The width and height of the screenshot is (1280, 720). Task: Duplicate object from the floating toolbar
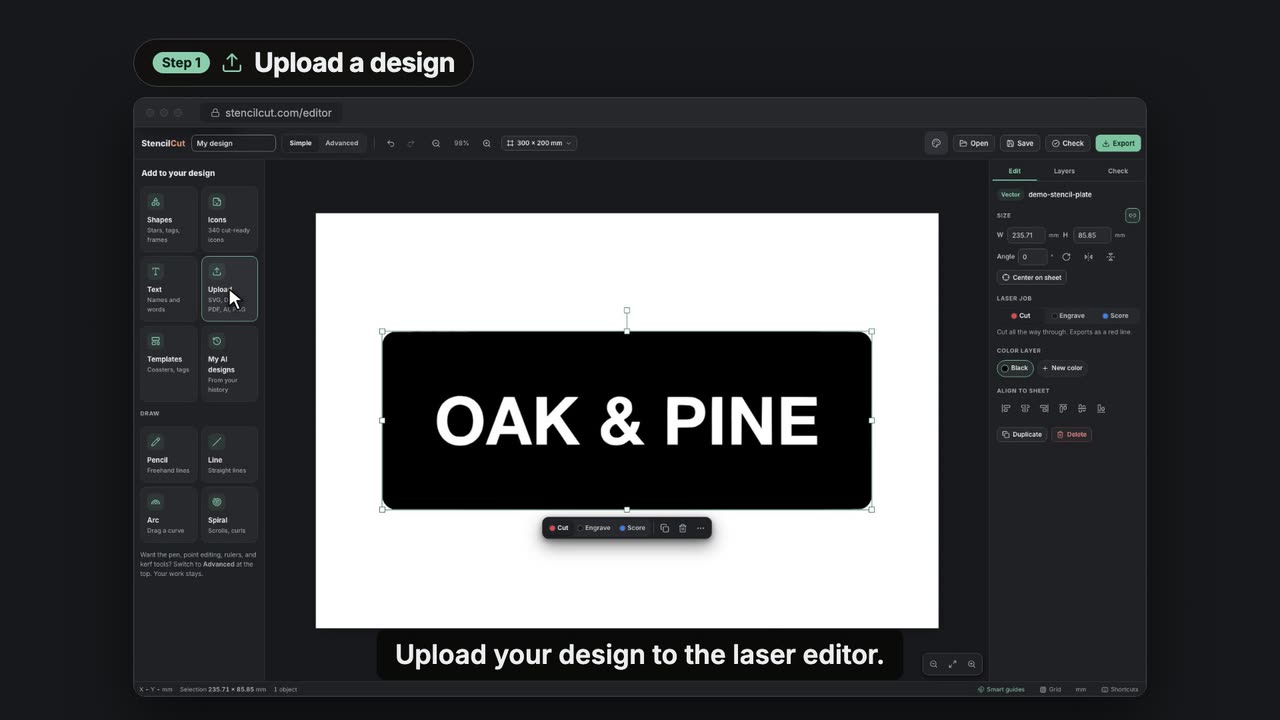click(664, 528)
